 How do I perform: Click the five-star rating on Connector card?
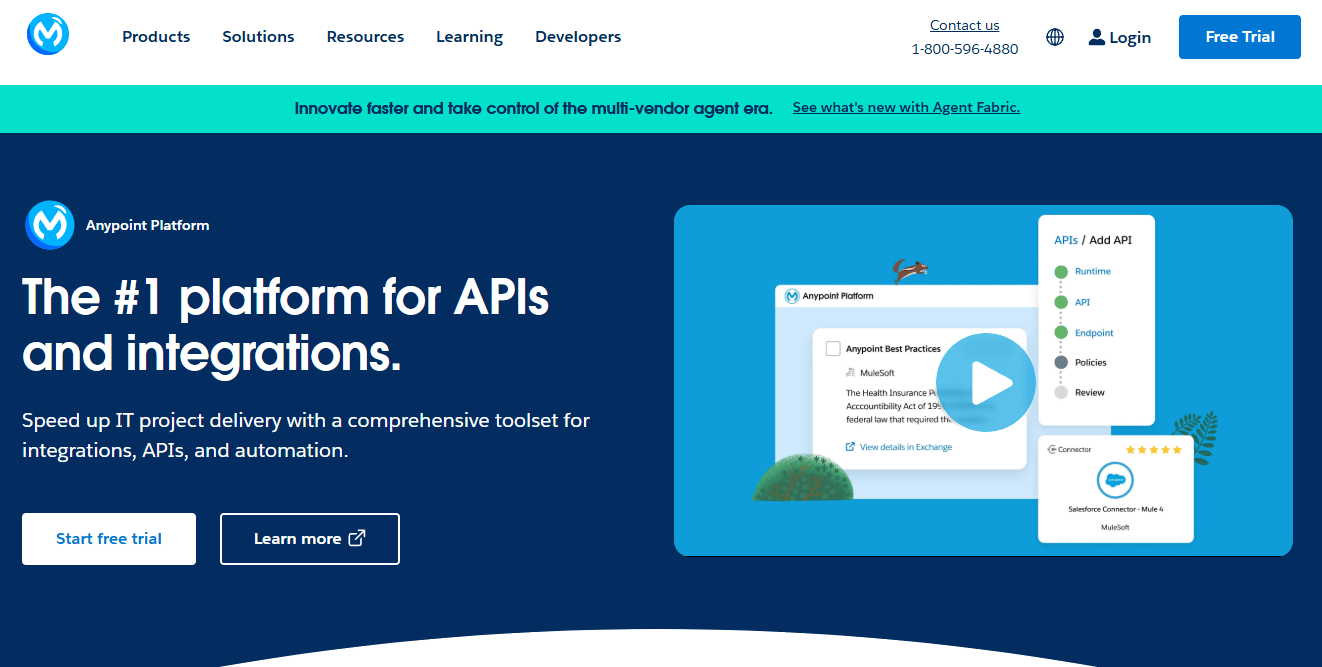pos(1154,450)
